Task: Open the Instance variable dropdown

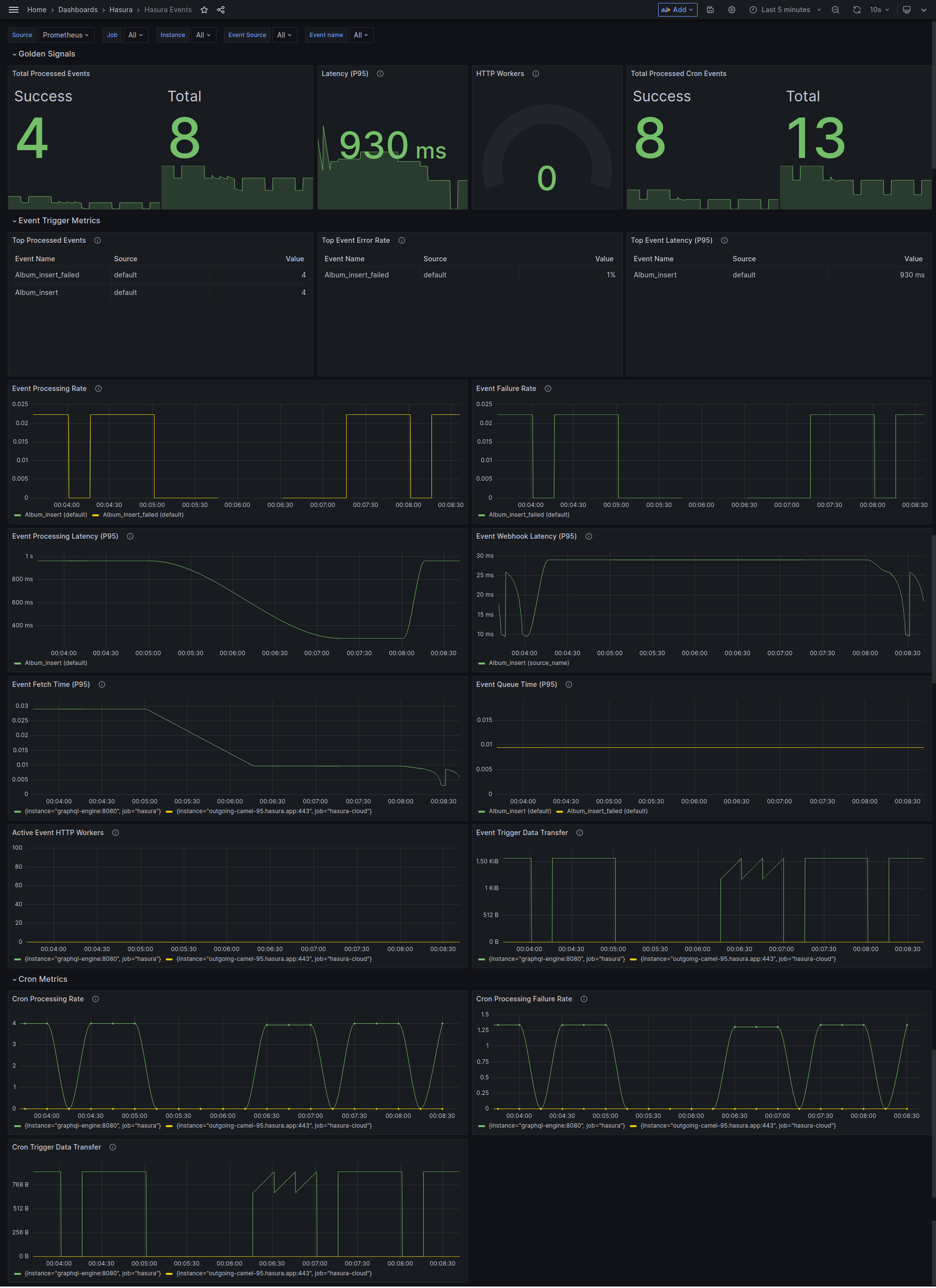Action: pos(203,35)
